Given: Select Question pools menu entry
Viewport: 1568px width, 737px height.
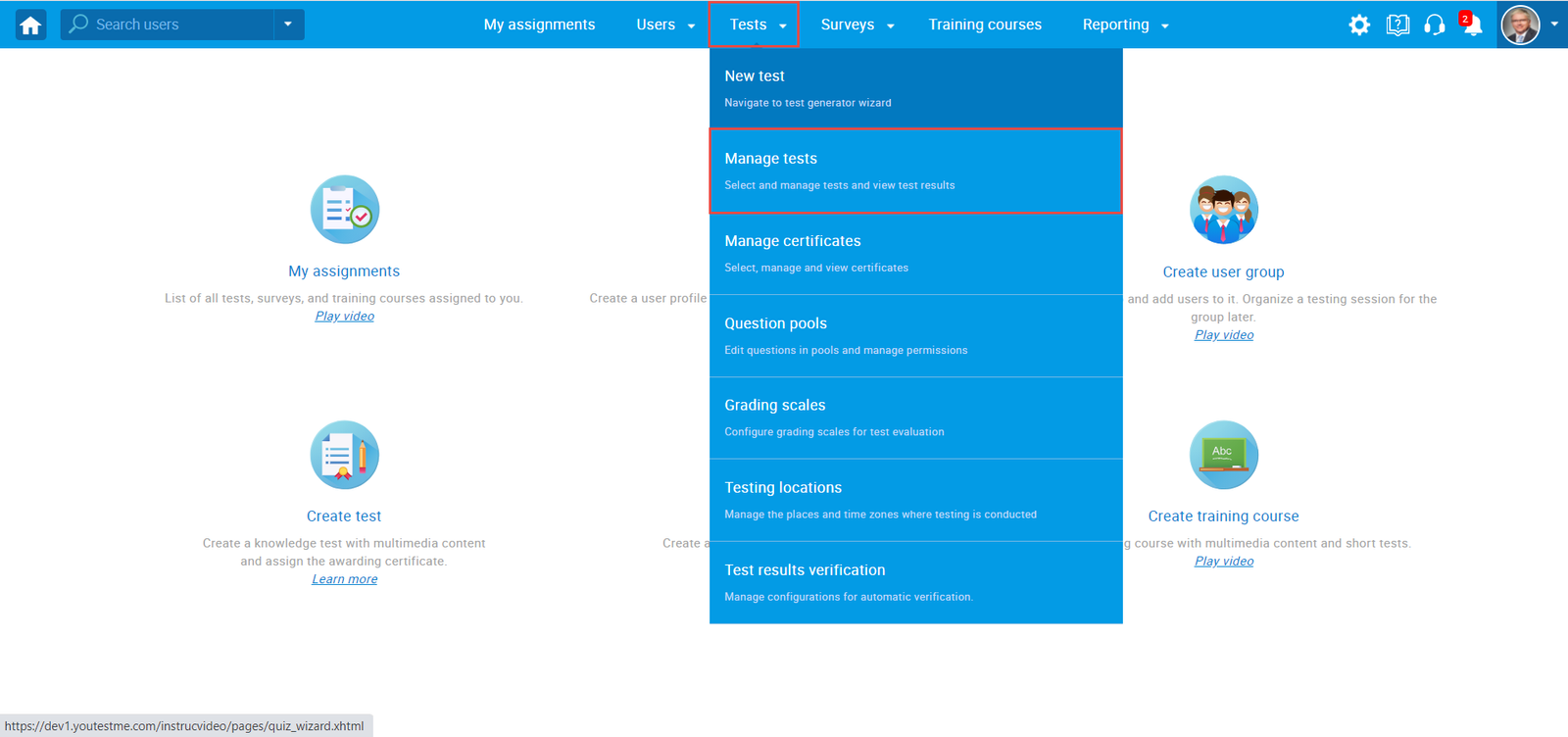Looking at the screenshot, I should 915,335.
